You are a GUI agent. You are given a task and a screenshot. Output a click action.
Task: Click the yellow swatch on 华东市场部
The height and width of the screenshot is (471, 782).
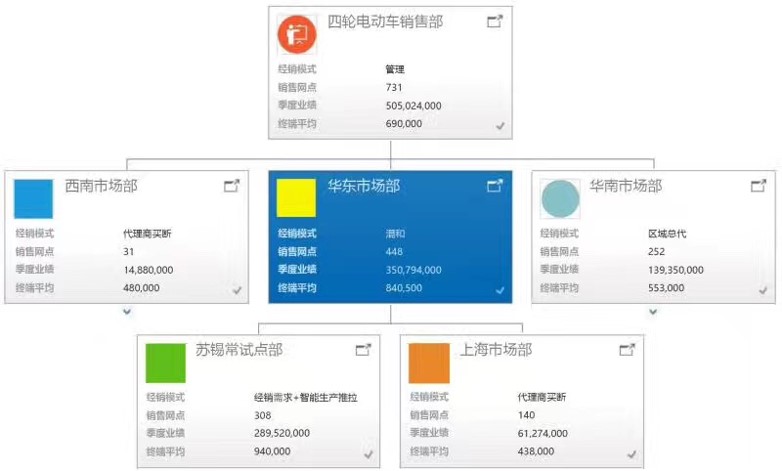point(296,198)
